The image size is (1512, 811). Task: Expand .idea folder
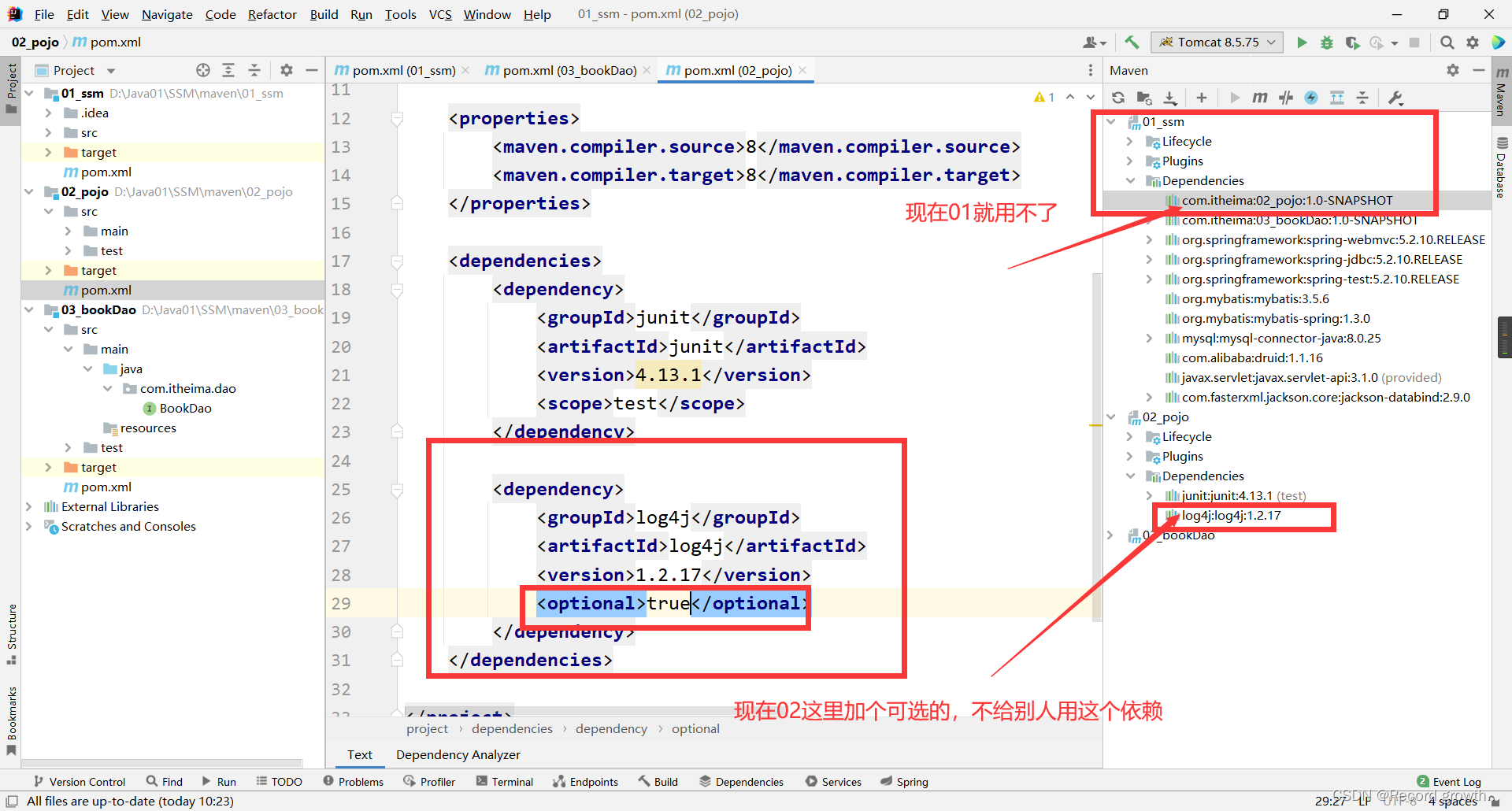[x=48, y=113]
